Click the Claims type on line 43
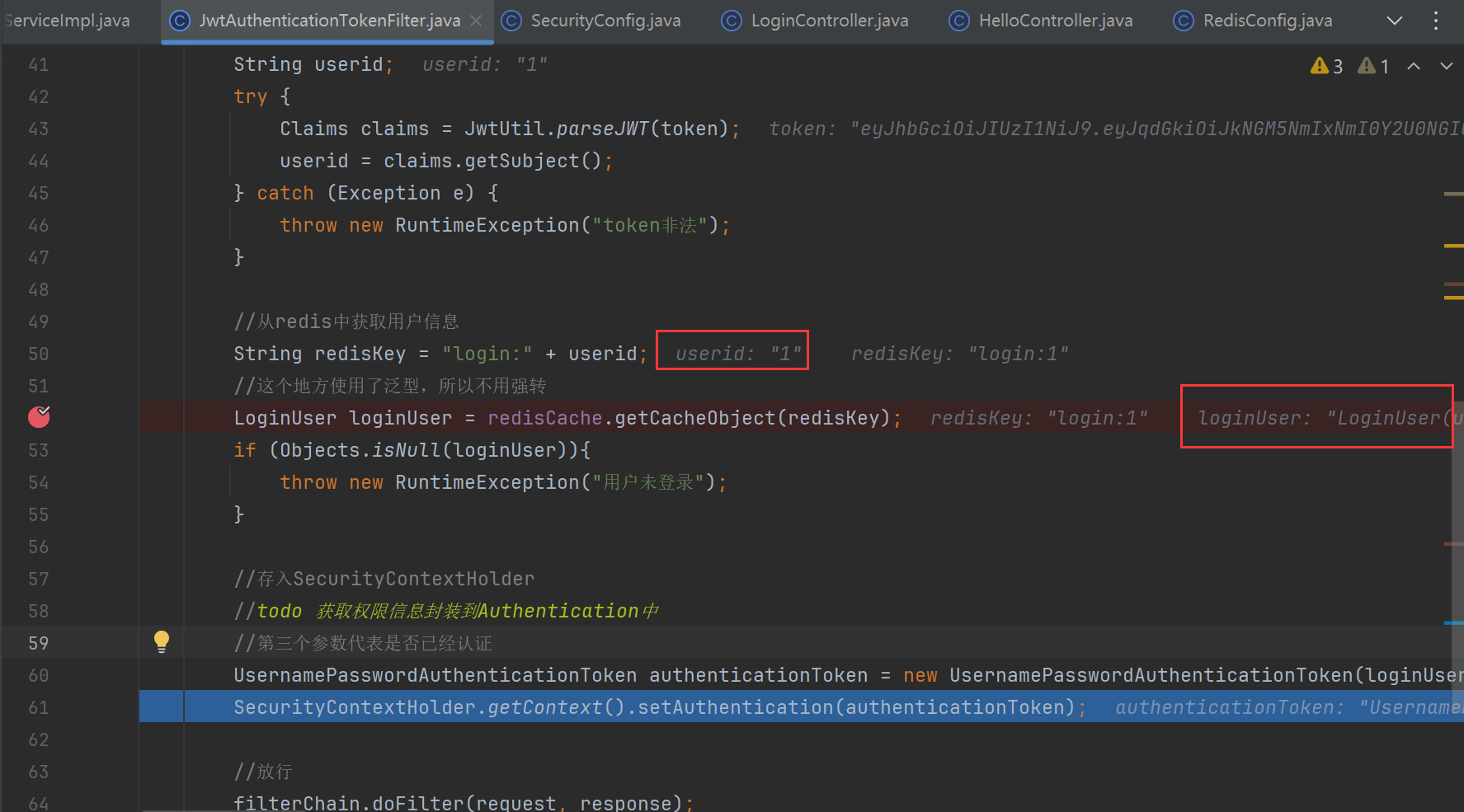The image size is (1464, 812). [313, 129]
